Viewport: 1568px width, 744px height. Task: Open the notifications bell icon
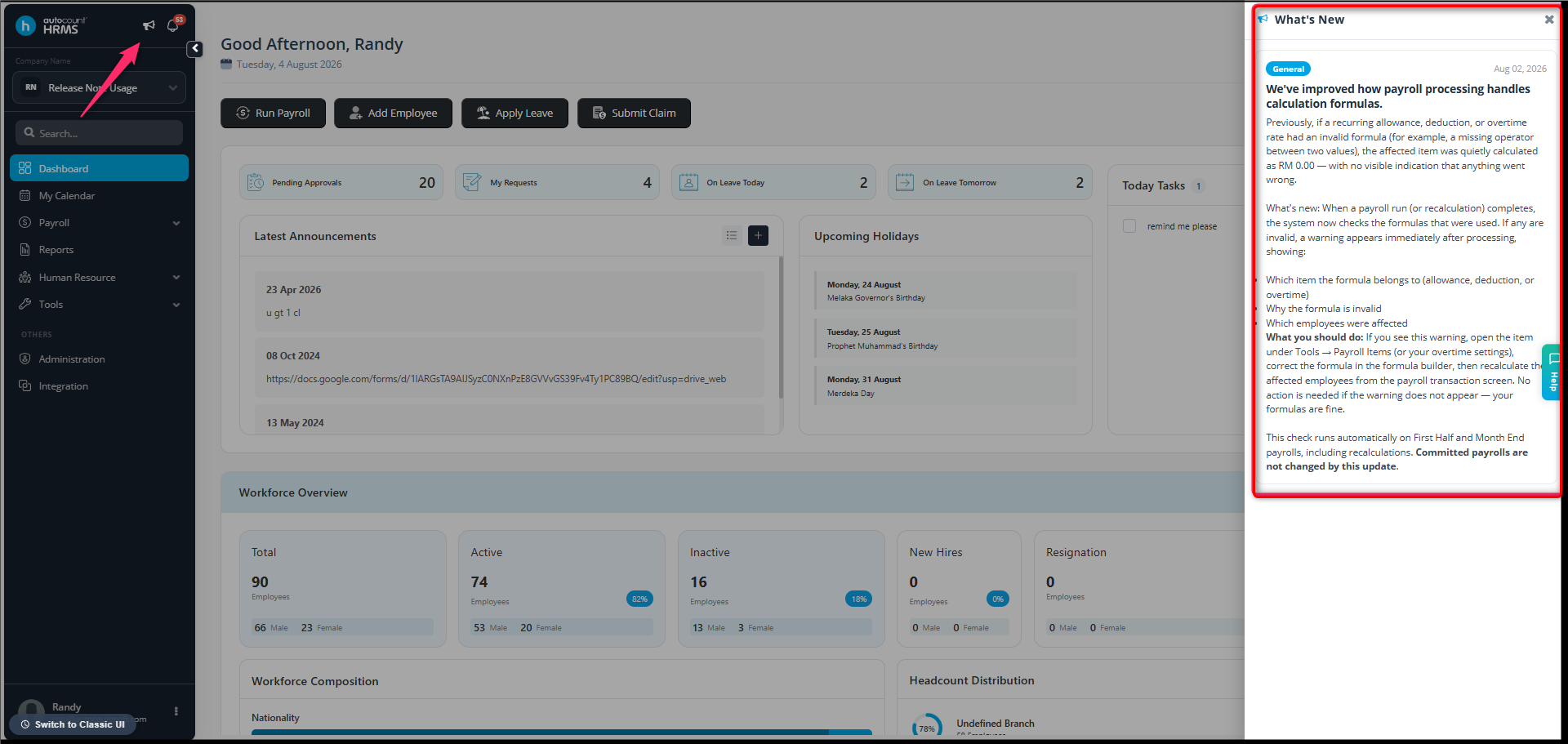click(x=173, y=25)
